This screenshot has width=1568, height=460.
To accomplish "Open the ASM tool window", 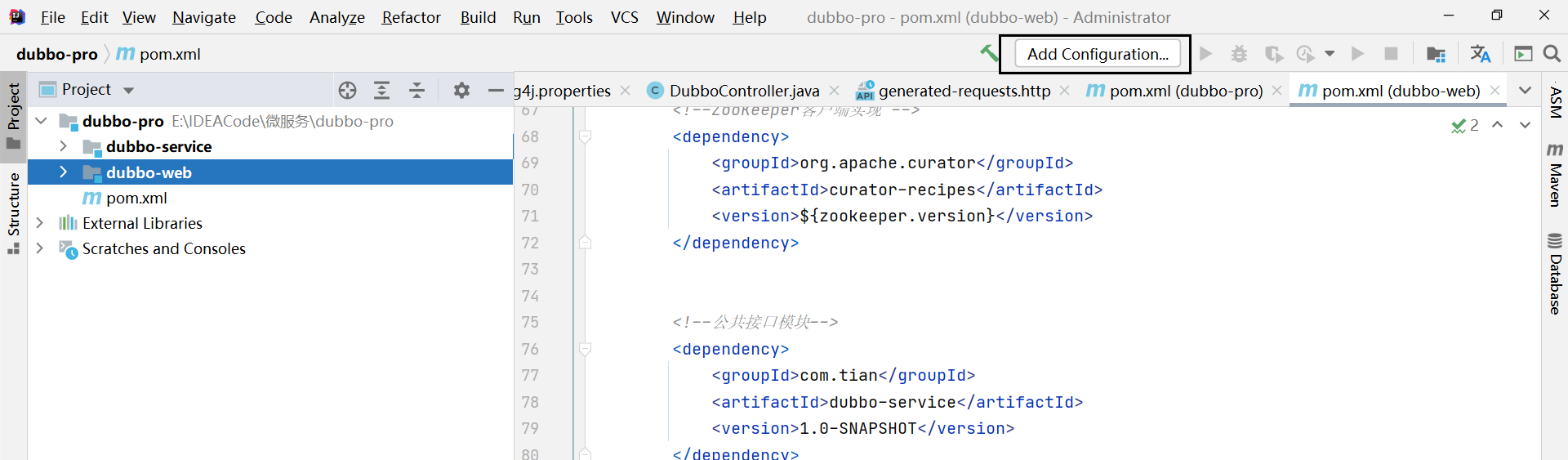I will click(1555, 102).
